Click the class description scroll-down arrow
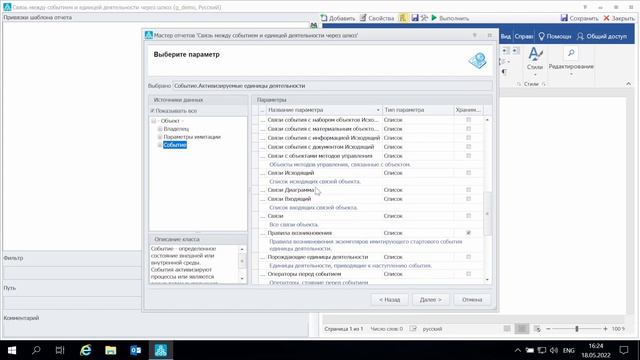The width and height of the screenshot is (640, 360). coord(242,278)
